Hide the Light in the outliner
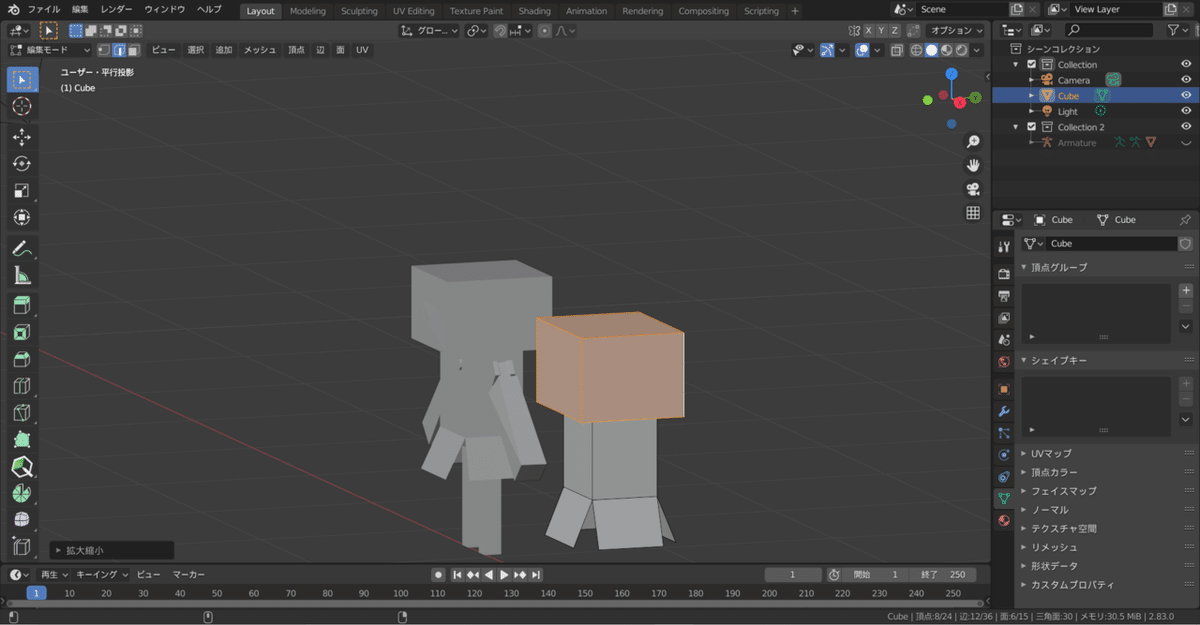This screenshot has width=1200, height=625. point(1186,111)
